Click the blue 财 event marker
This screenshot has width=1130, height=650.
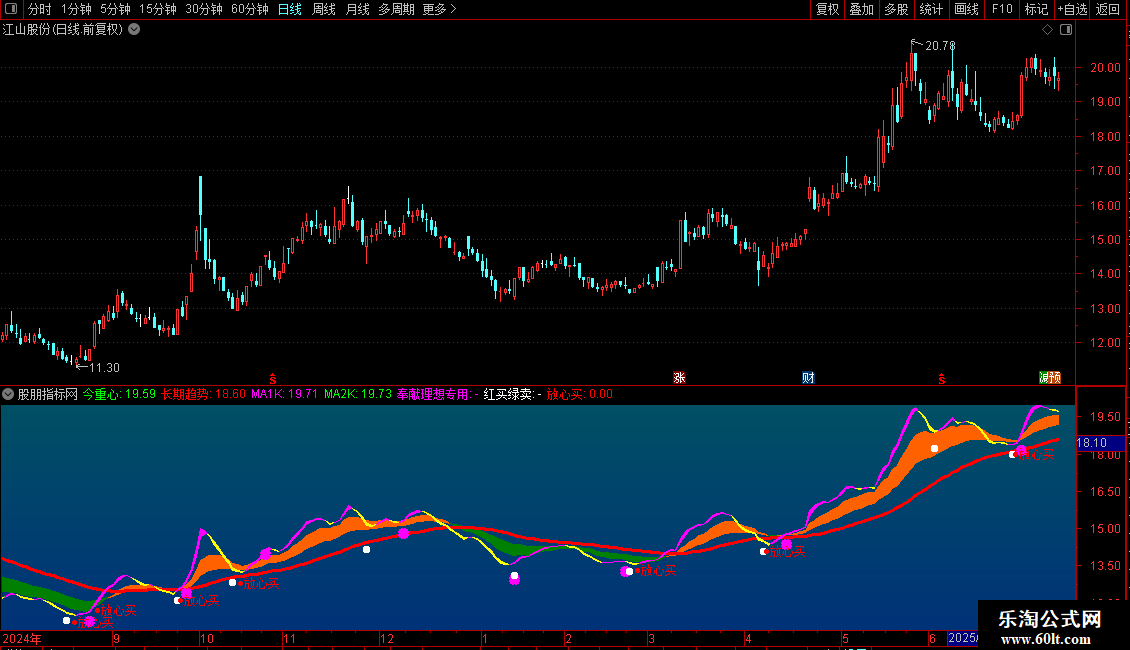808,378
